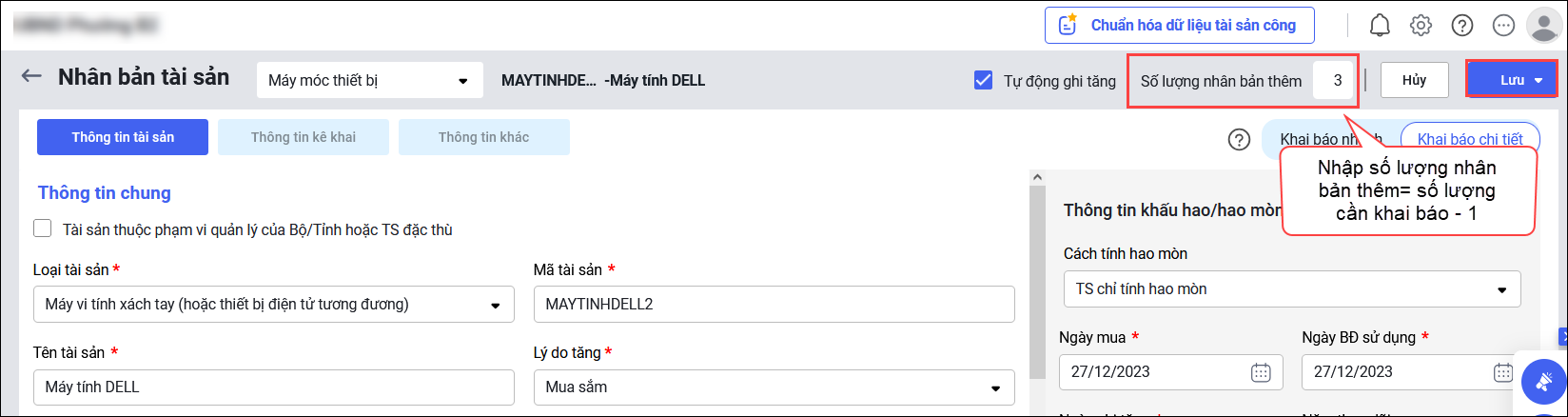
Task: Open the settings gear icon
Action: coord(1421,26)
